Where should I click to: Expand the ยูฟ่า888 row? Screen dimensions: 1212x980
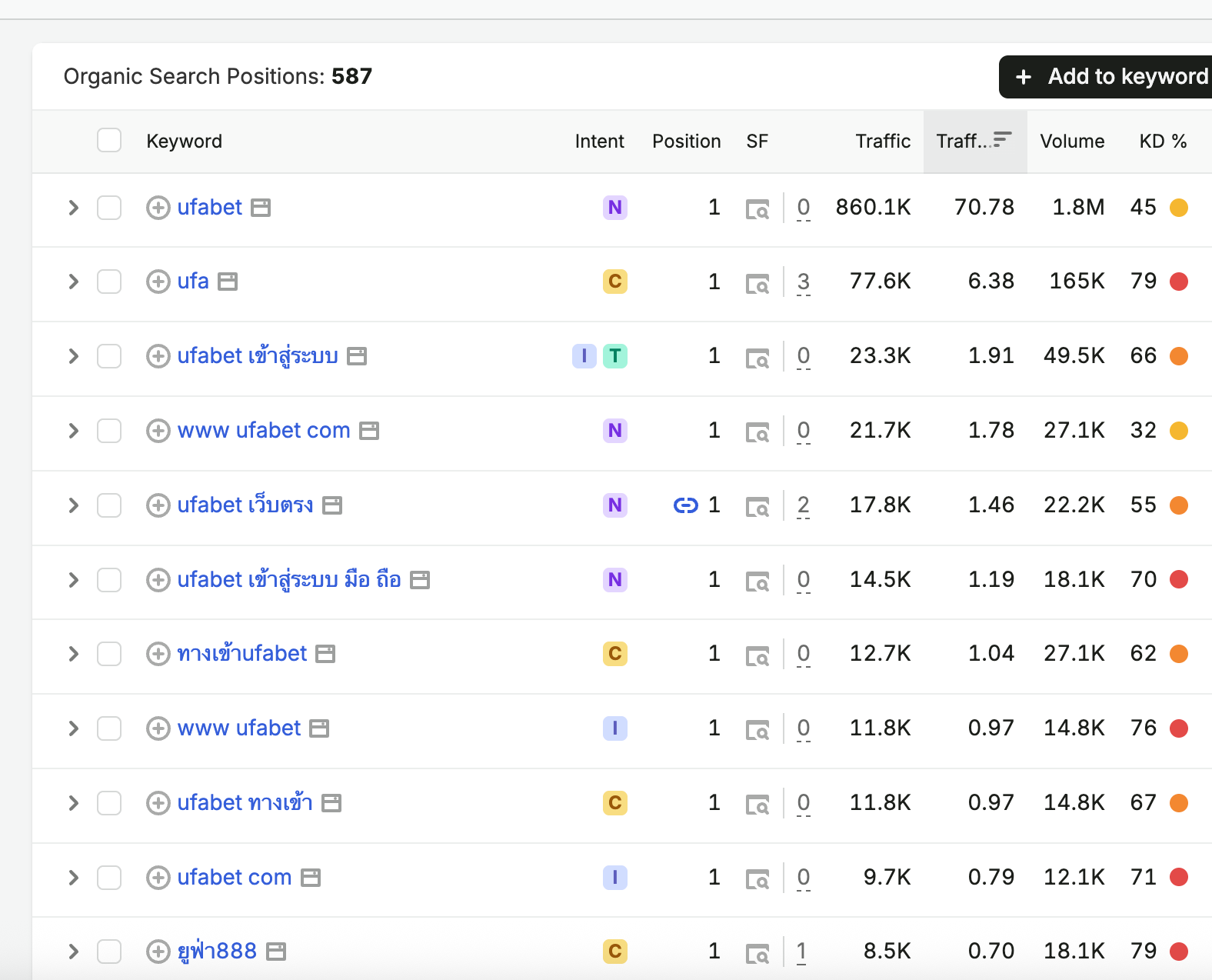click(x=74, y=952)
